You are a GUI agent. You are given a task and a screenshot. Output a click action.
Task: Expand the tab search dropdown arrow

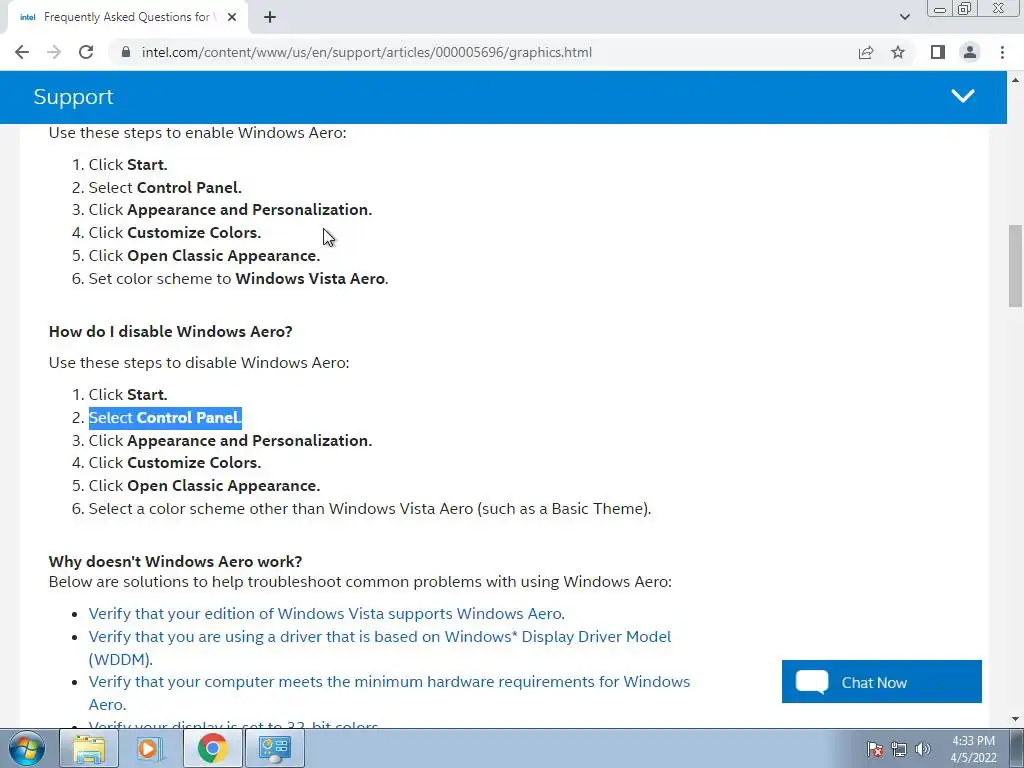[904, 17]
